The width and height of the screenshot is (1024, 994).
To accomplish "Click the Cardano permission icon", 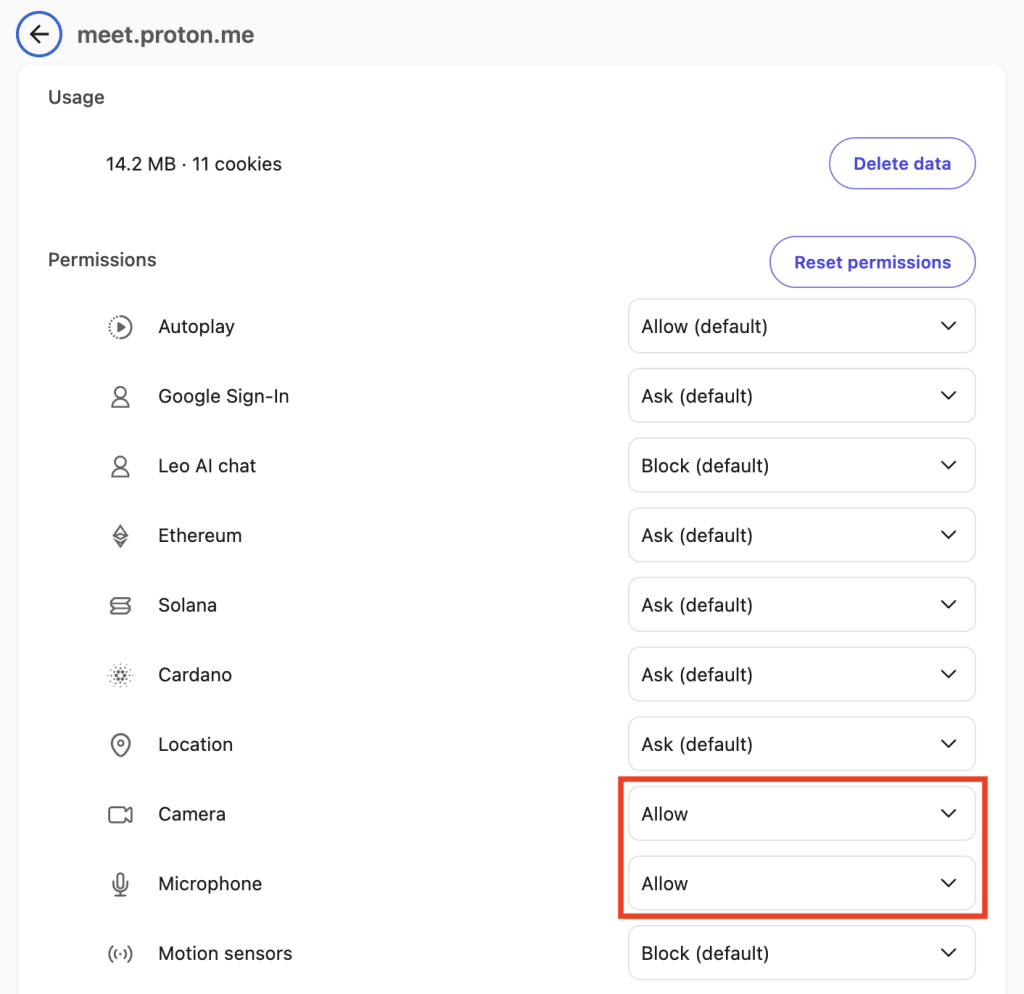I will 120,674.
